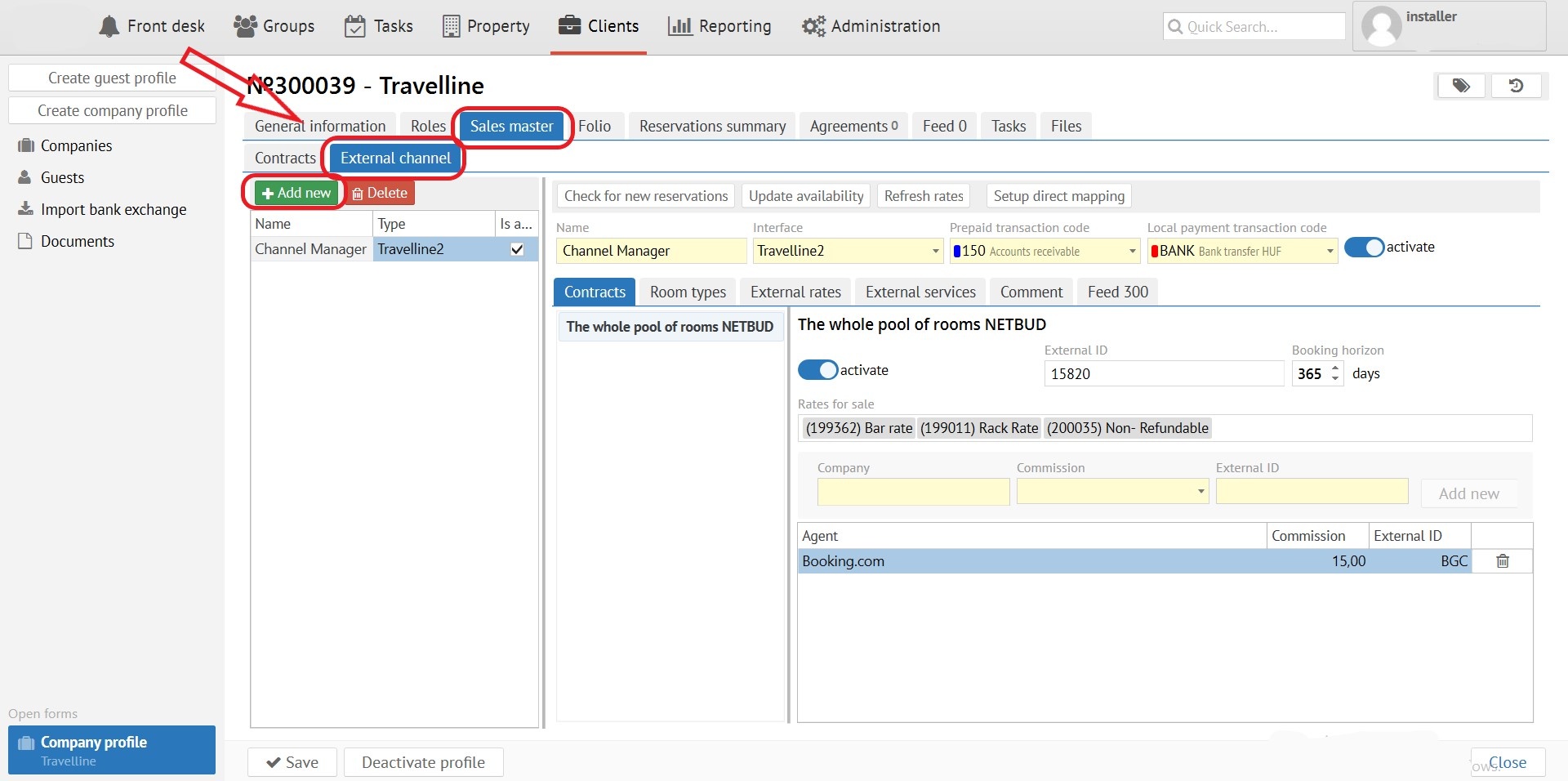Viewport: 1568px width, 781px height.
Task: Toggle the channel activate switch
Action: click(x=1364, y=248)
